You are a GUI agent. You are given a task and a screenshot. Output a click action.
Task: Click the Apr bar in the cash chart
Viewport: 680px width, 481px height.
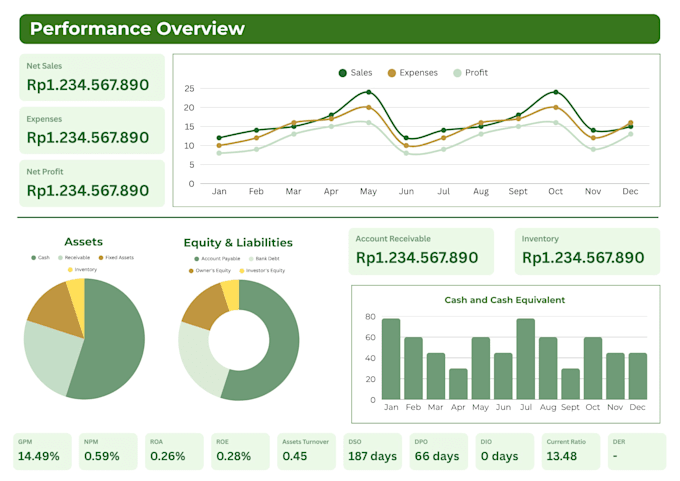458,384
